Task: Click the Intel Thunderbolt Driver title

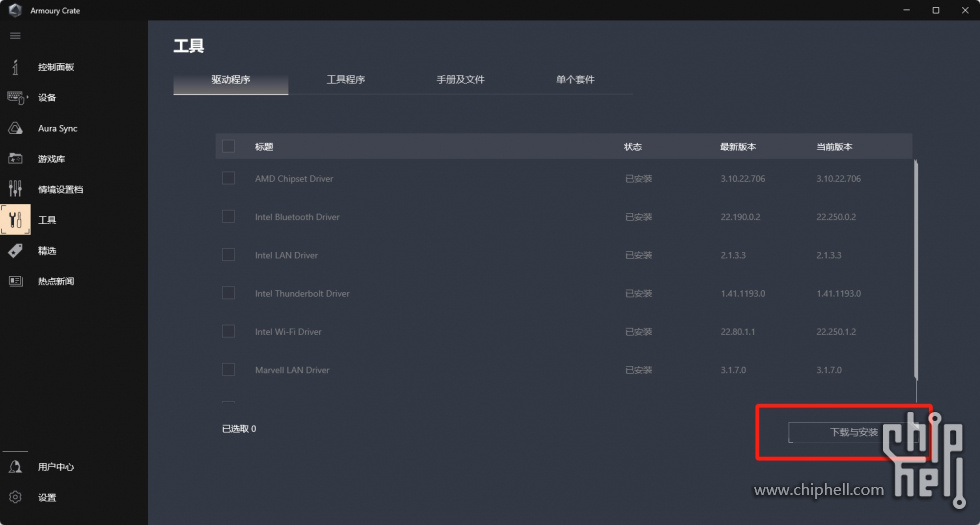Action: pos(302,293)
